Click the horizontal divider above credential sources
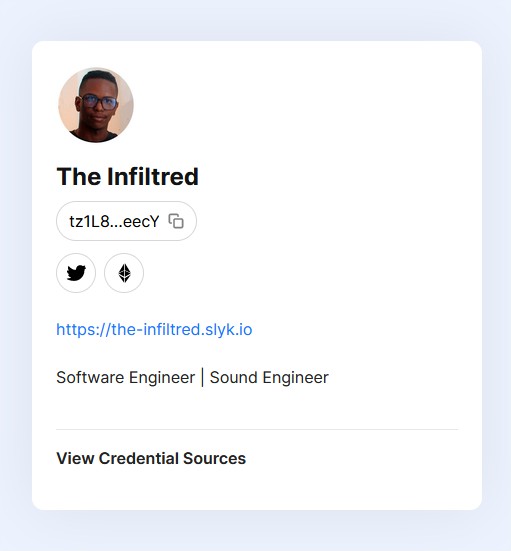511x551 pixels. point(257,429)
